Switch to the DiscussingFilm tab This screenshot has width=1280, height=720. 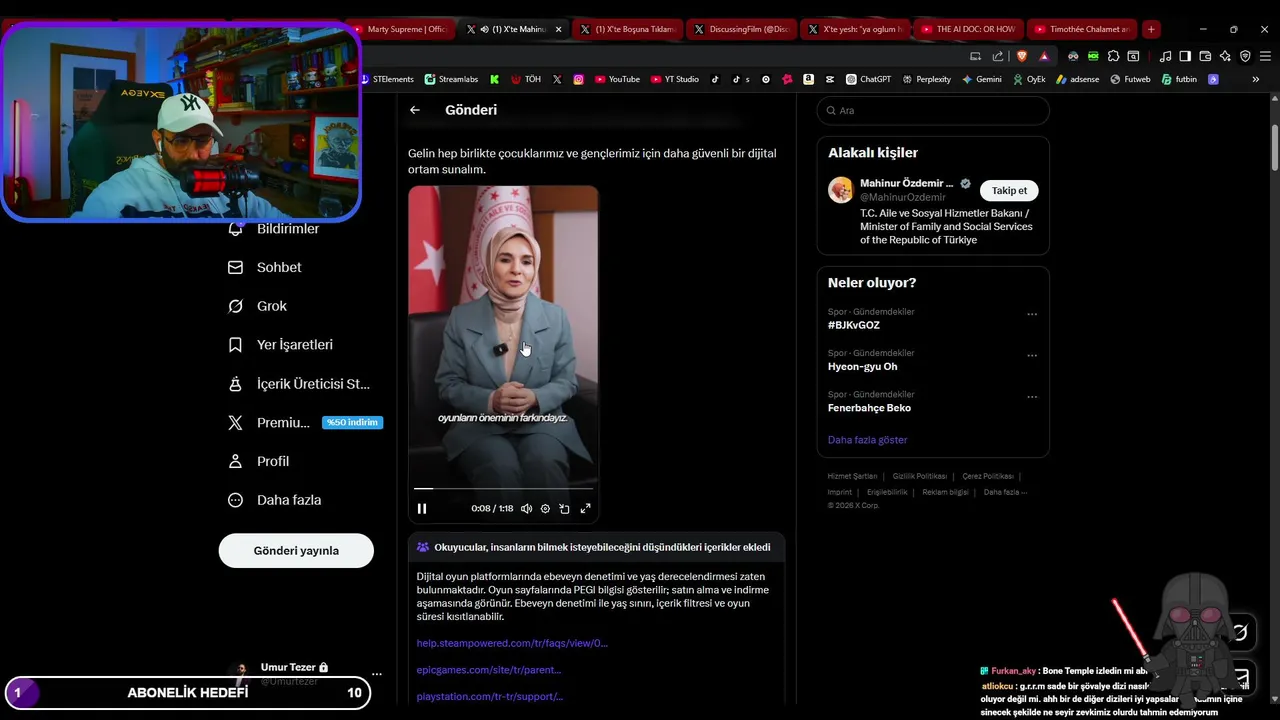coord(741,29)
